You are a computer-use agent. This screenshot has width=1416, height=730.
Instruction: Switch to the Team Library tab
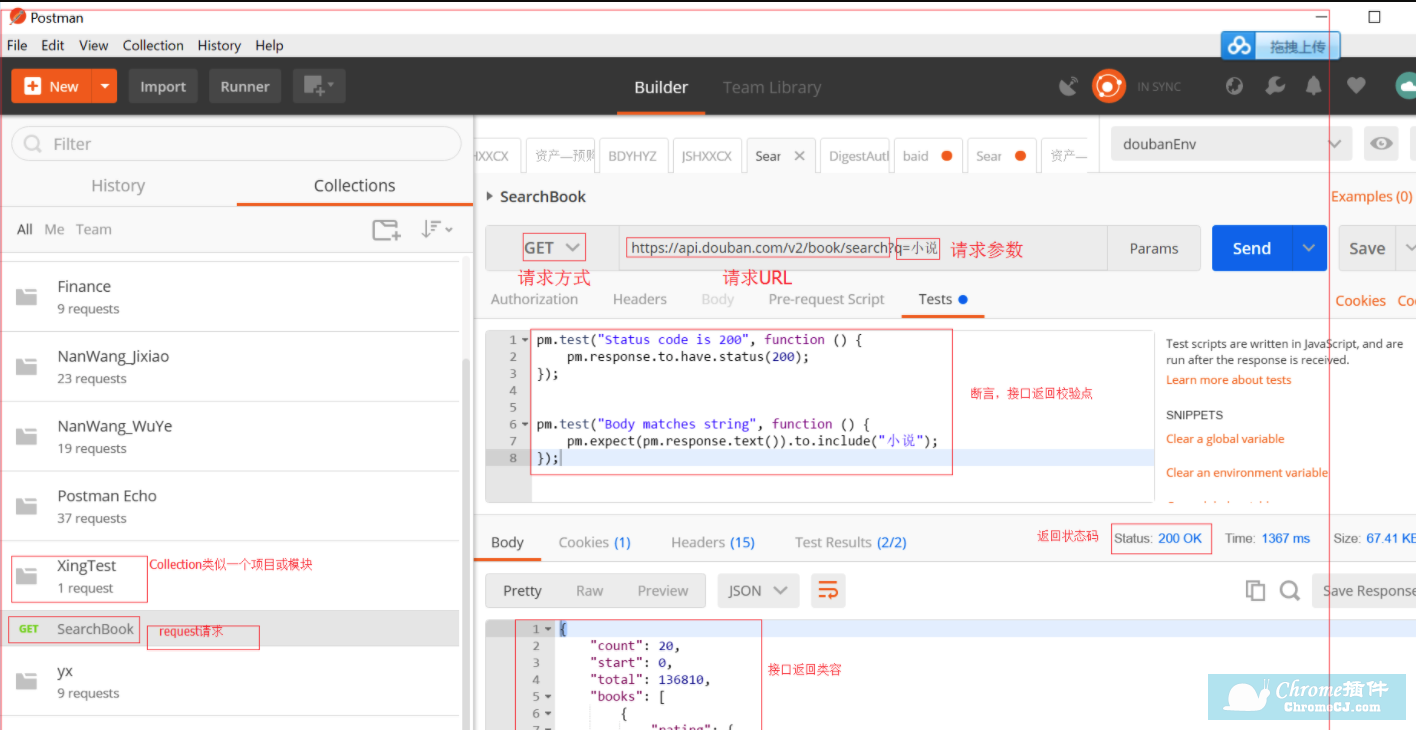click(x=772, y=87)
